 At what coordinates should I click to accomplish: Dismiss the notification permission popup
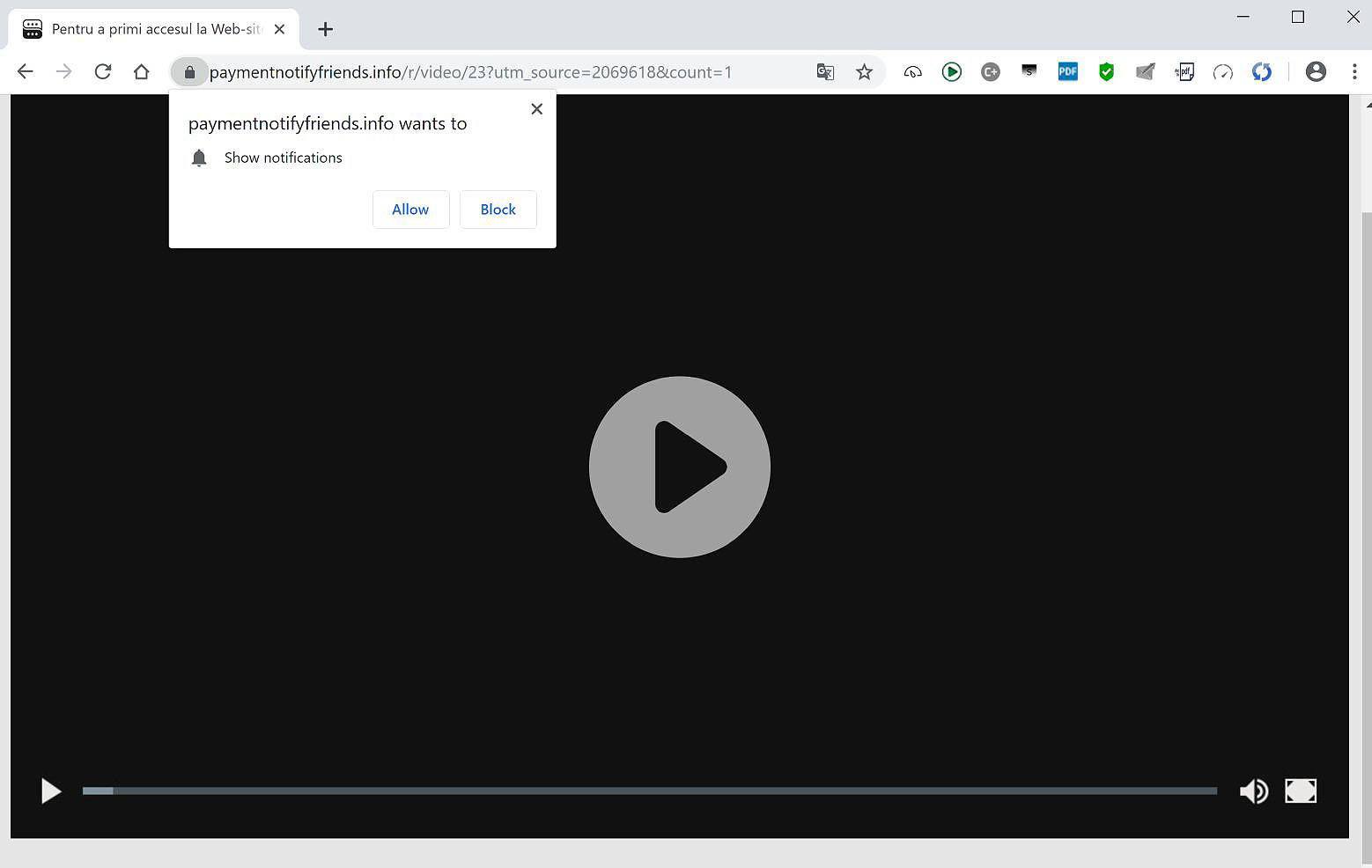[537, 109]
